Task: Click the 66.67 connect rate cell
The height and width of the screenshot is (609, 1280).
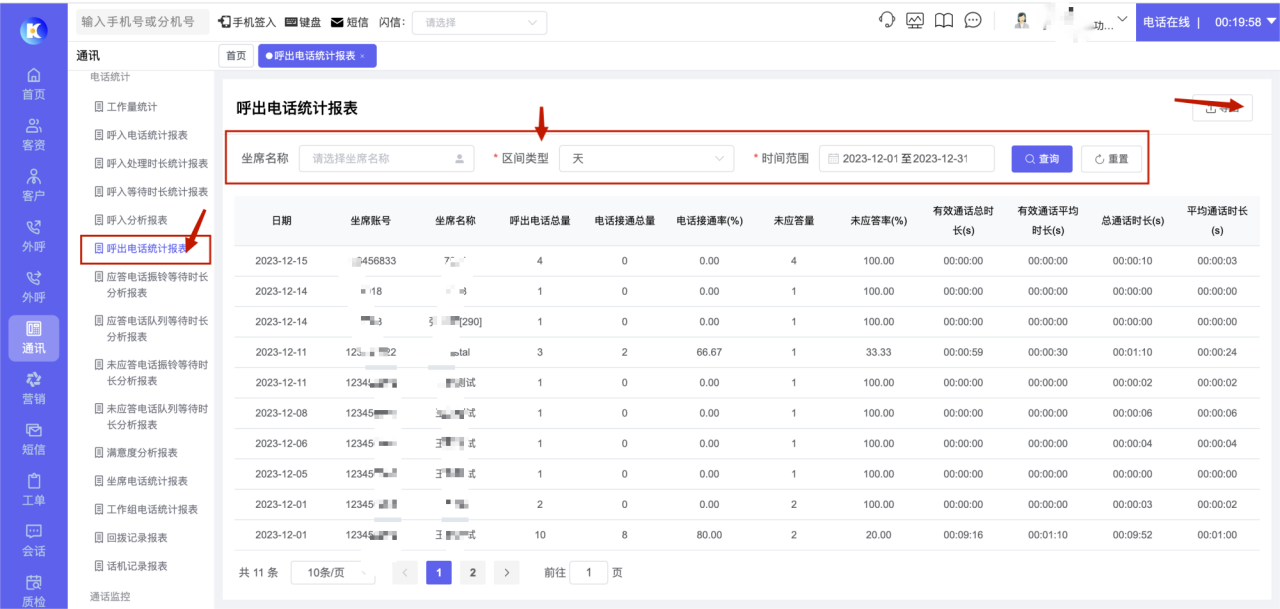Action: [x=709, y=352]
